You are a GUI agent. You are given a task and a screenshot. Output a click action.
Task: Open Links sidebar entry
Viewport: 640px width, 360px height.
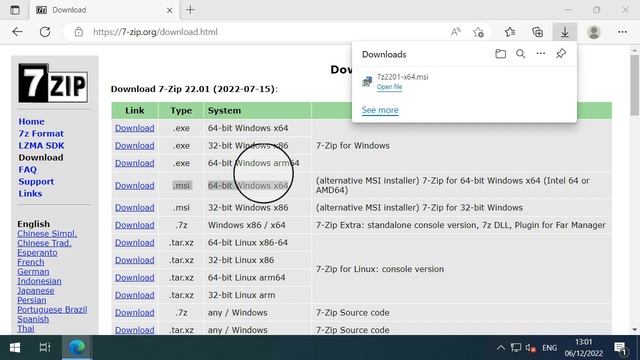click(x=30, y=193)
